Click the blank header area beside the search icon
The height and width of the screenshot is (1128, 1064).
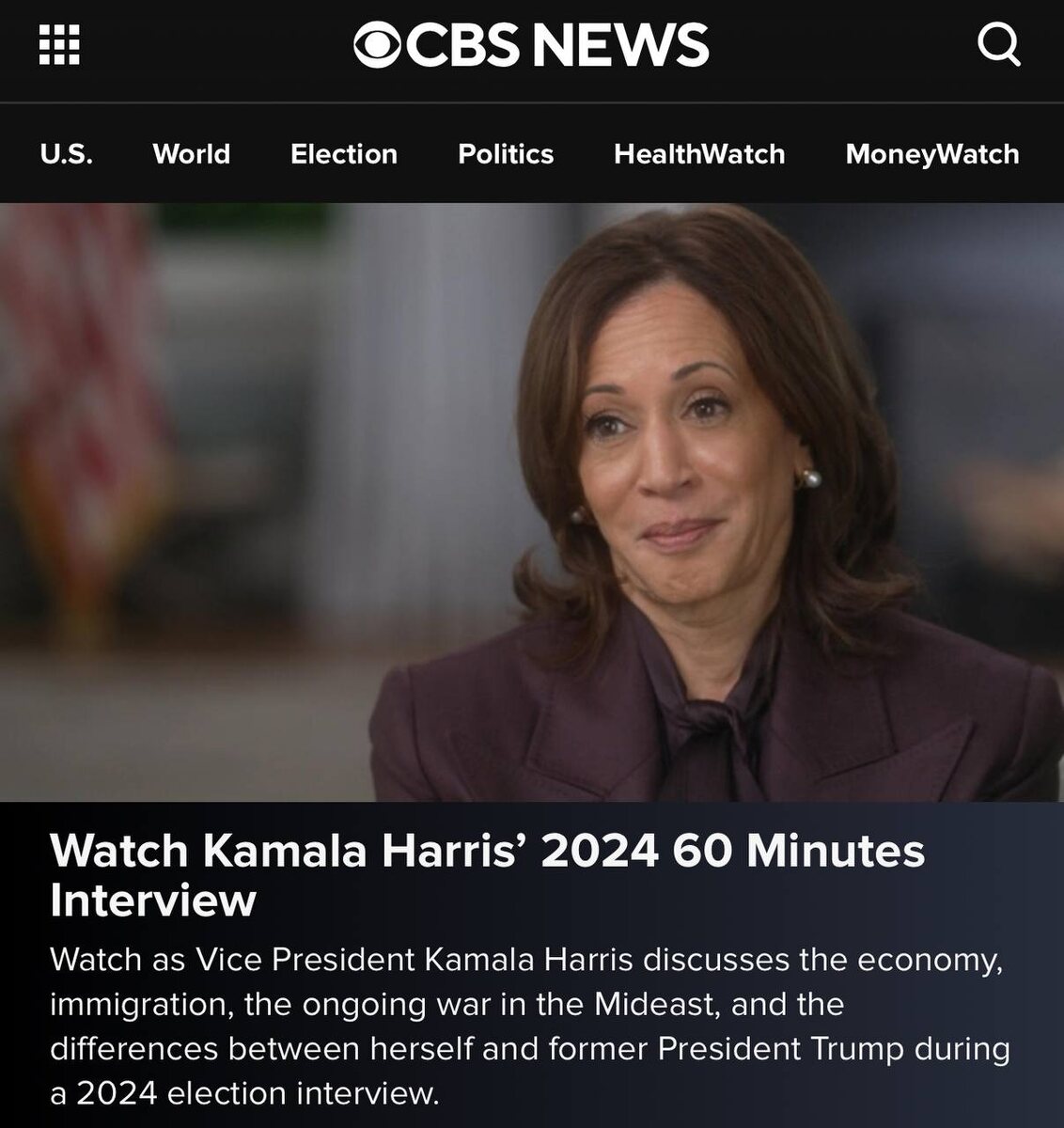[846, 44]
